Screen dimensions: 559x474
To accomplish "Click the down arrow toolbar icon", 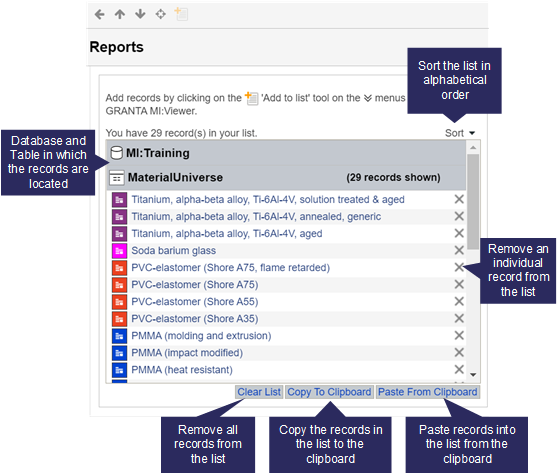I will point(140,14).
